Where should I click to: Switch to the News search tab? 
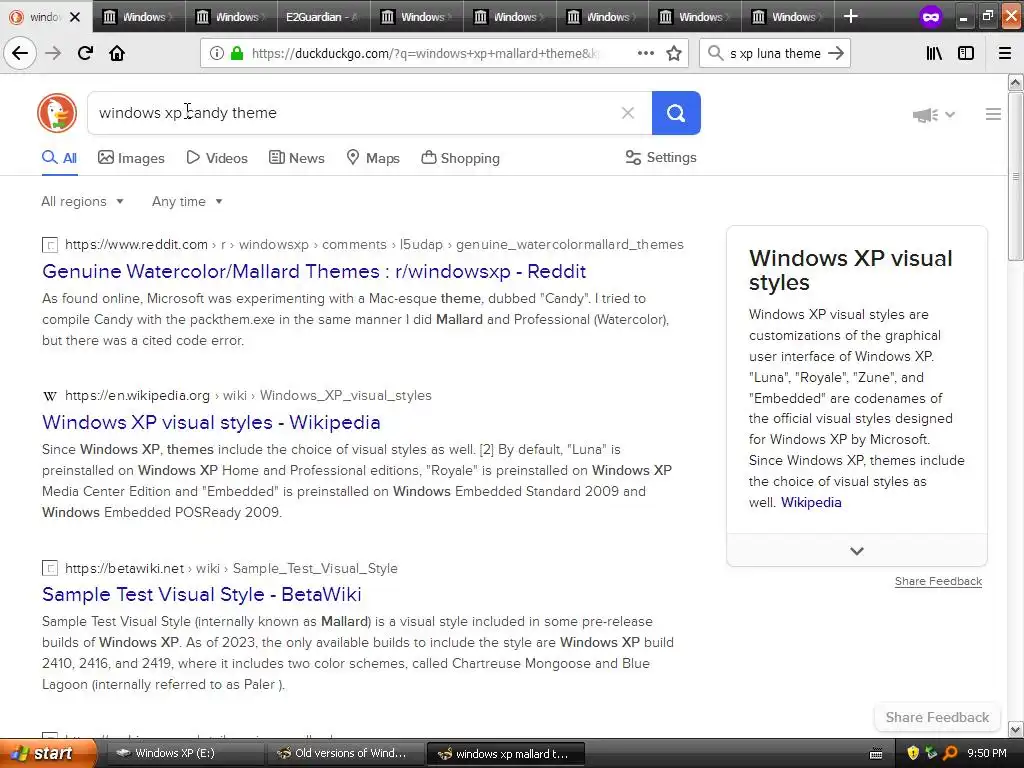pyautogui.click(x=297, y=158)
